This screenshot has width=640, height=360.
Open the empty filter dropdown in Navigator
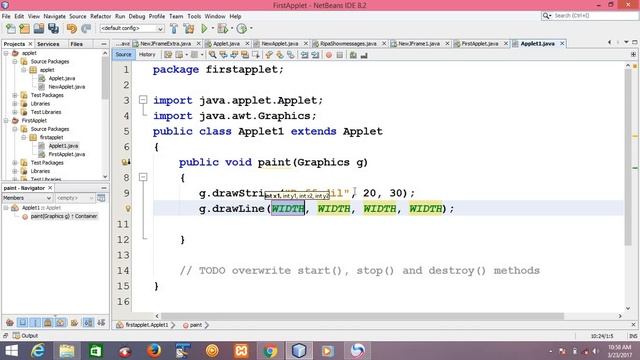(x=75, y=198)
